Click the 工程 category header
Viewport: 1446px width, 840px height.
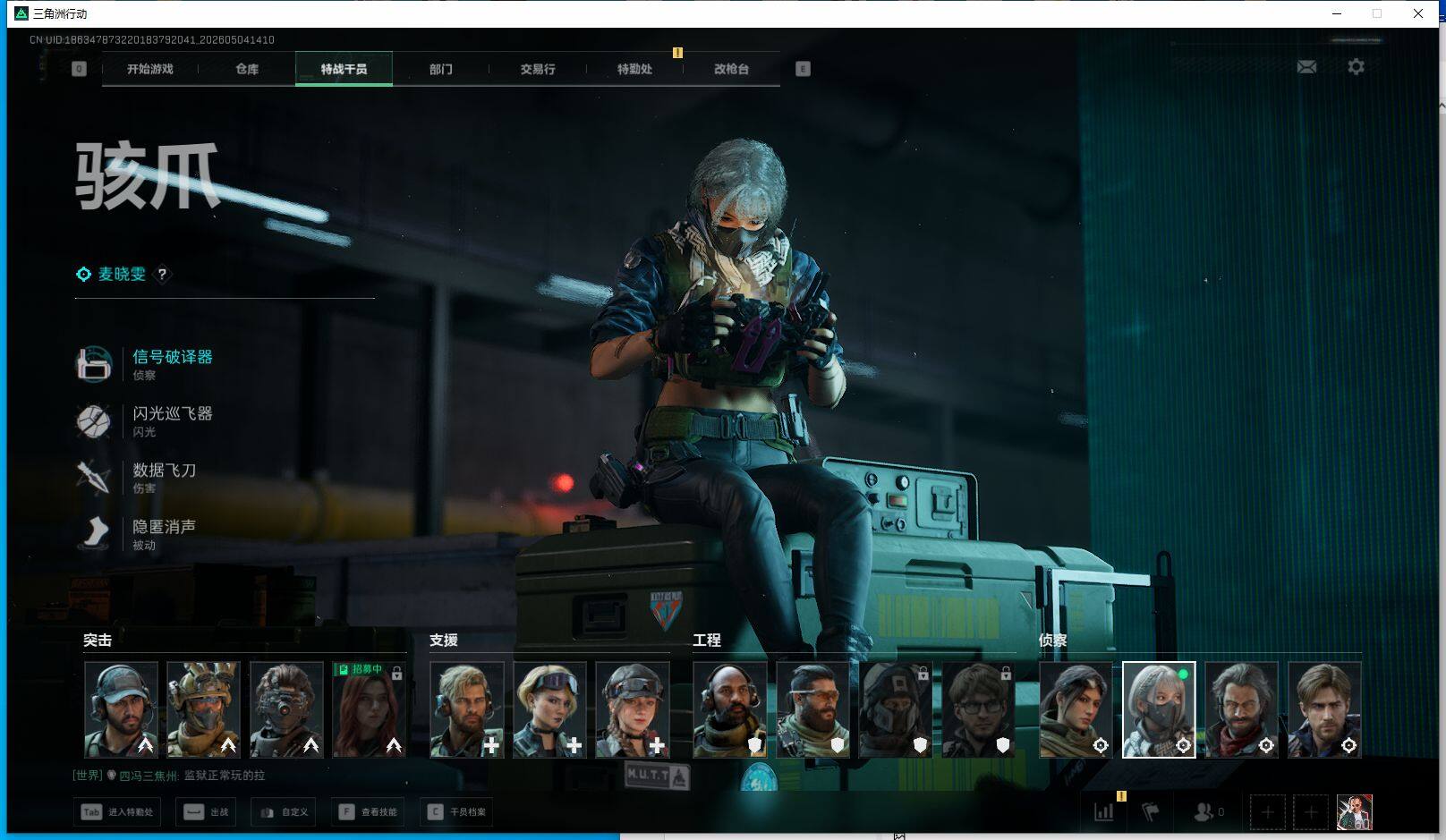click(707, 641)
